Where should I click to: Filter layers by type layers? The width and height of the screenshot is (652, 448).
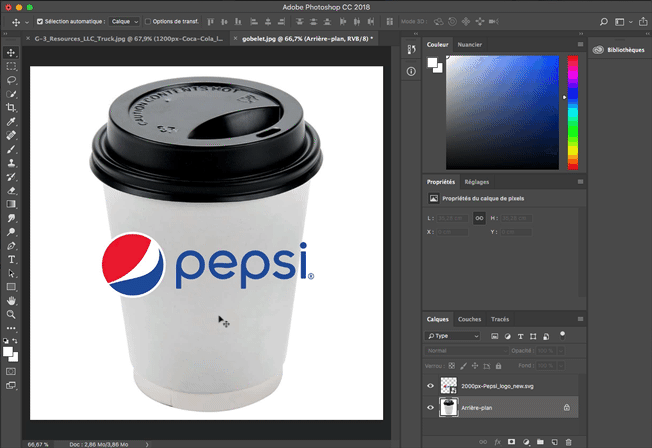[520, 336]
